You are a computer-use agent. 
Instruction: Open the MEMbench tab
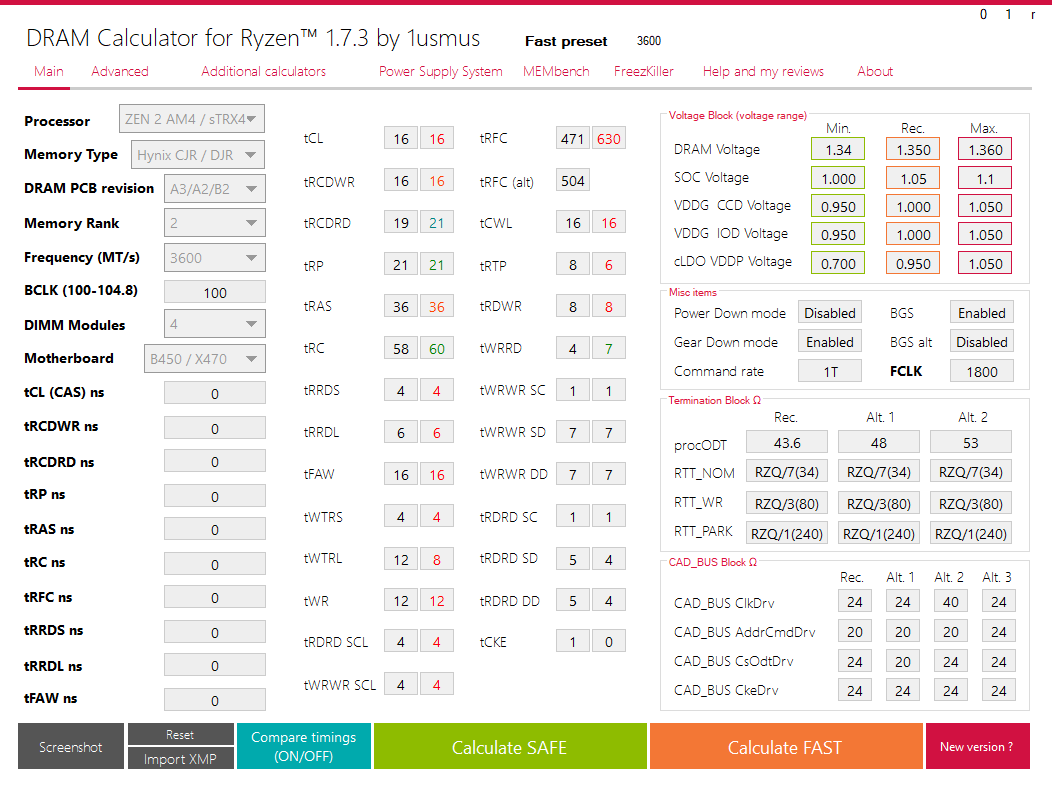(x=556, y=71)
